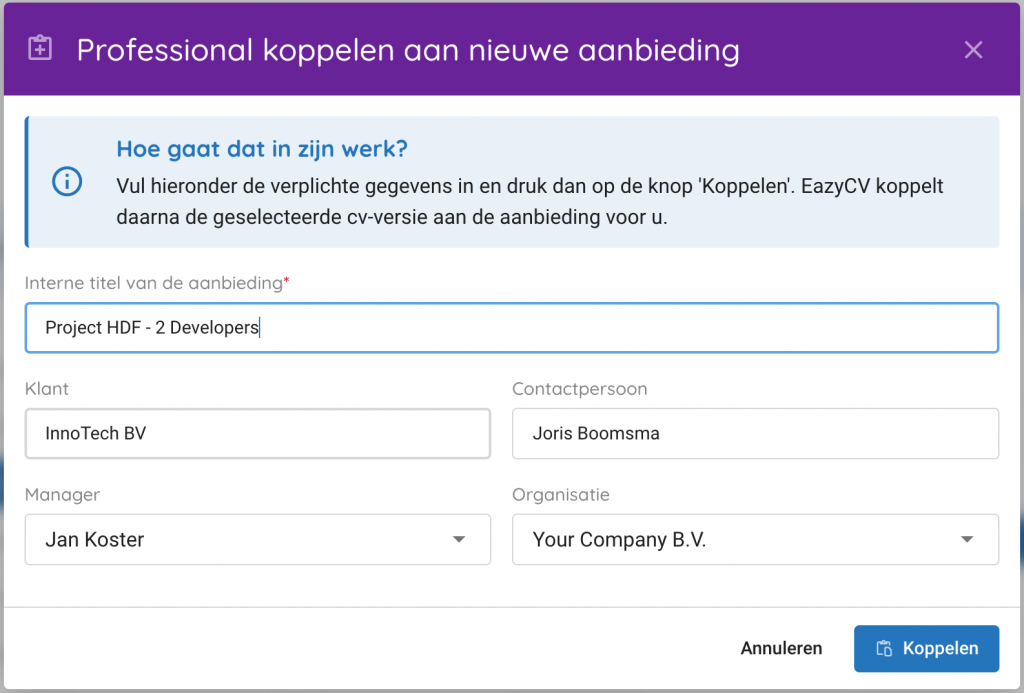Click the 'Hoe gaat dat in zijn werk?' heading
1024x693 pixels.
262,149
